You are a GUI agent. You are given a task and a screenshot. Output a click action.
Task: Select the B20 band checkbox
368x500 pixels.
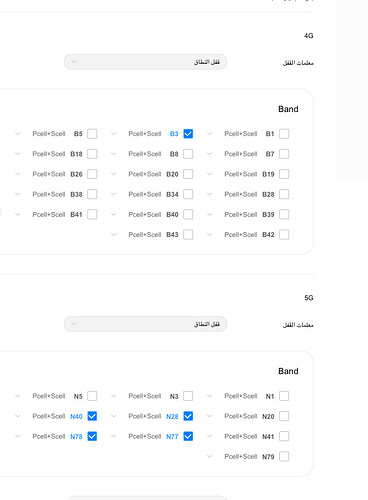pyautogui.click(x=188, y=174)
